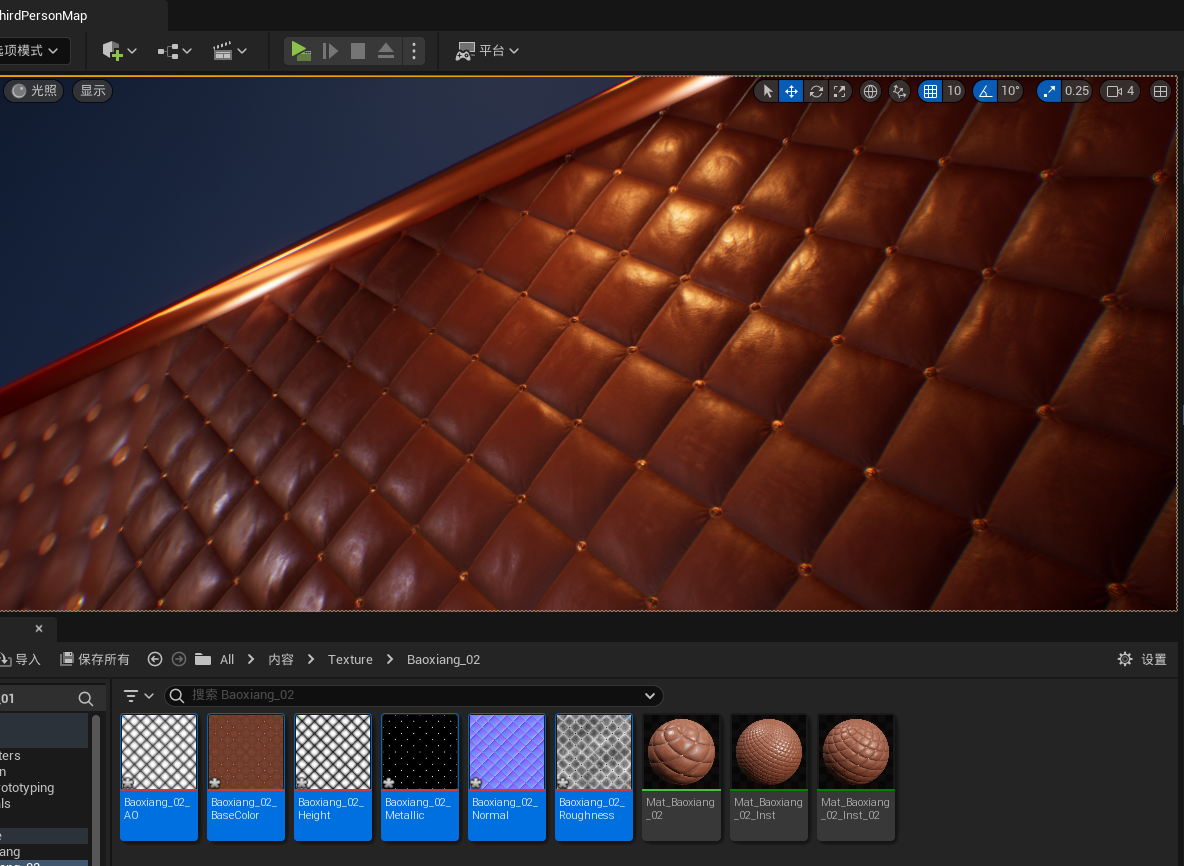Click the 保存所有 save all button
Image resolution: width=1184 pixels, height=866 pixels.
(x=95, y=659)
